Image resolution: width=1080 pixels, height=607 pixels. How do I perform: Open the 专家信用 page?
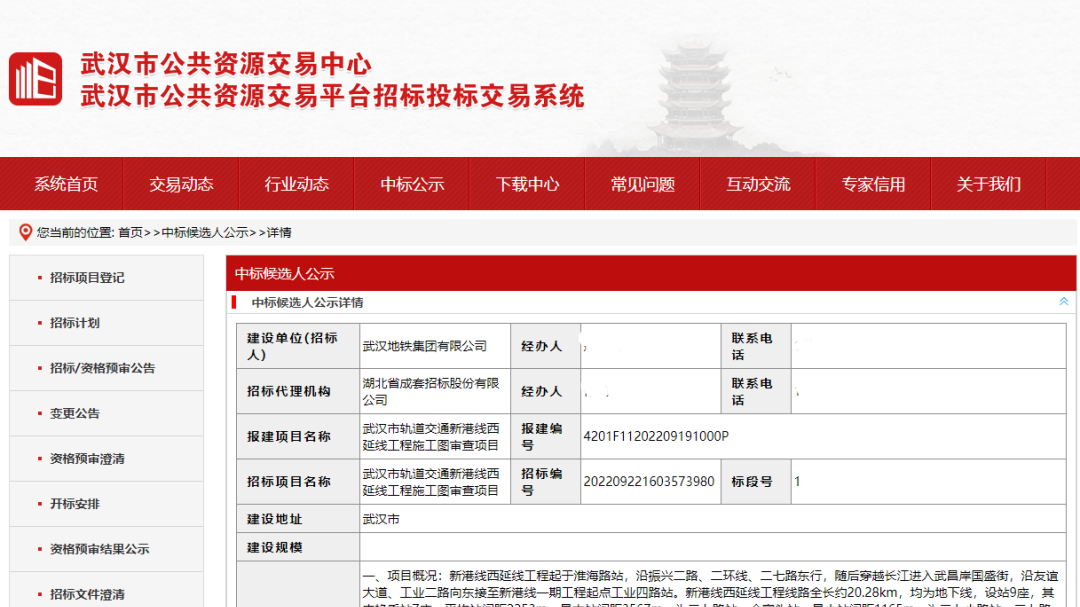pyautogui.click(x=873, y=184)
